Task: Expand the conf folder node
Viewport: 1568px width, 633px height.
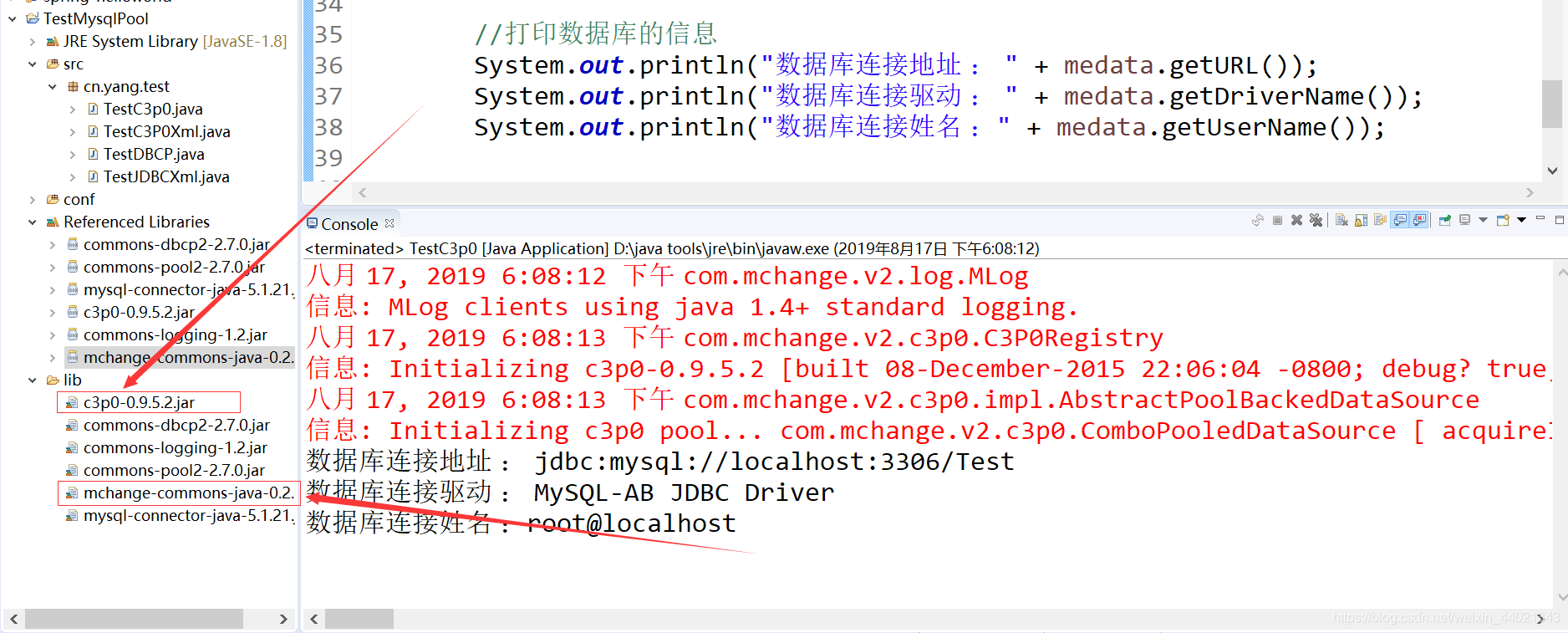Action: pos(32,199)
